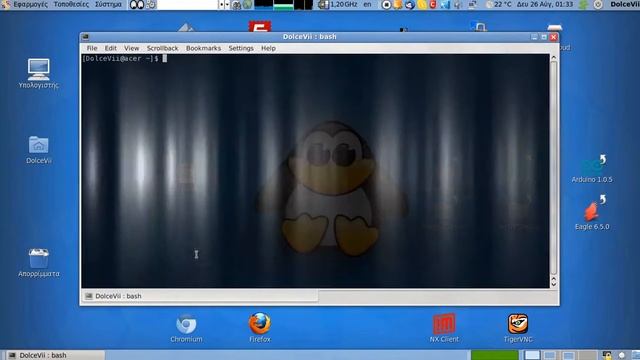Image resolution: width=640 pixels, height=360 pixels.
Task: Switch to the fourth workspace
Action: point(587,355)
